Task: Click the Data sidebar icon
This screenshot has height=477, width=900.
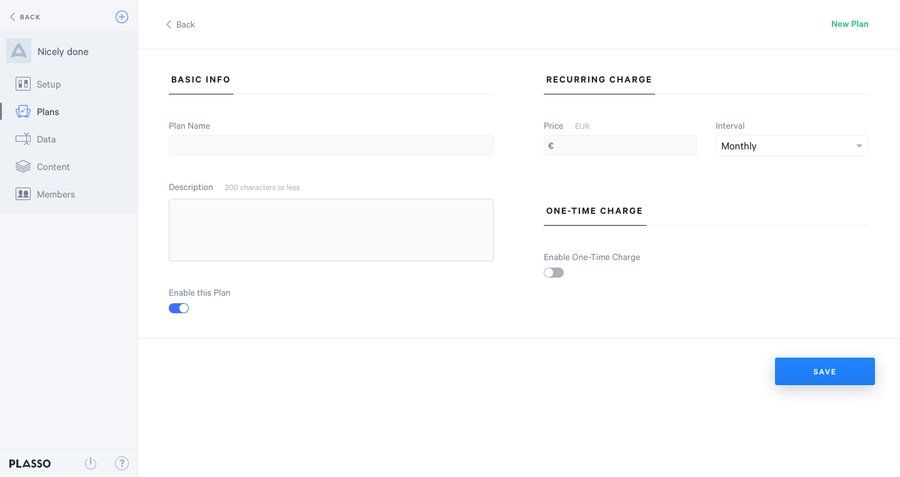Action: (x=23, y=139)
